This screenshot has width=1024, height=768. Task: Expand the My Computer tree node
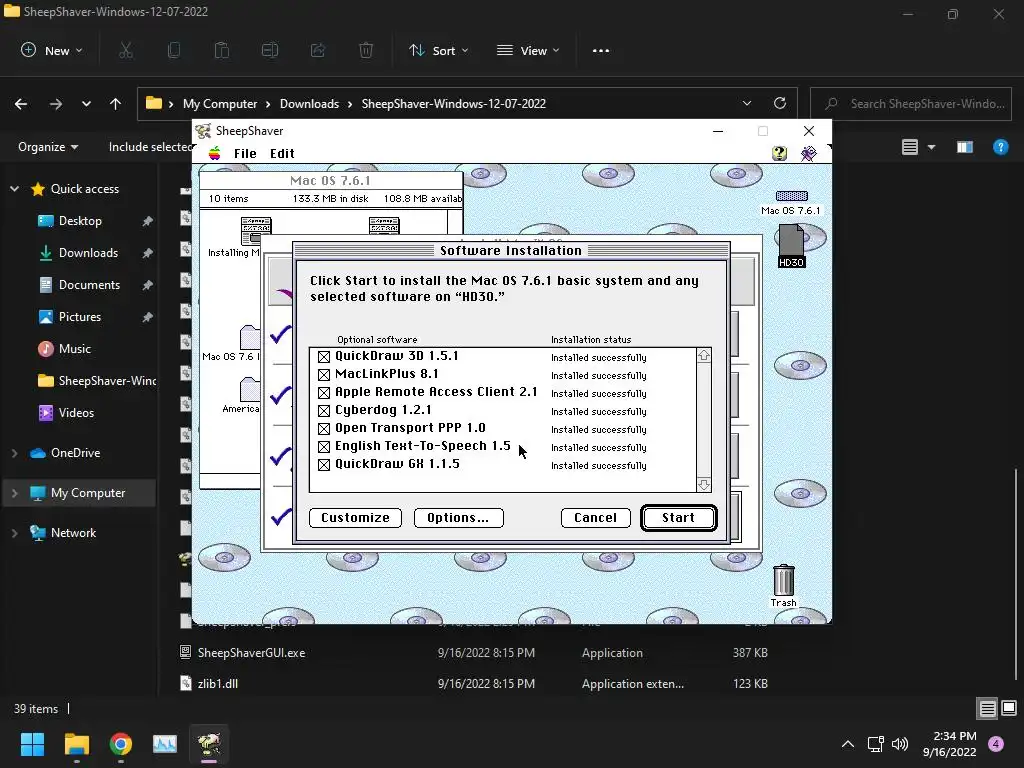(14, 493)
